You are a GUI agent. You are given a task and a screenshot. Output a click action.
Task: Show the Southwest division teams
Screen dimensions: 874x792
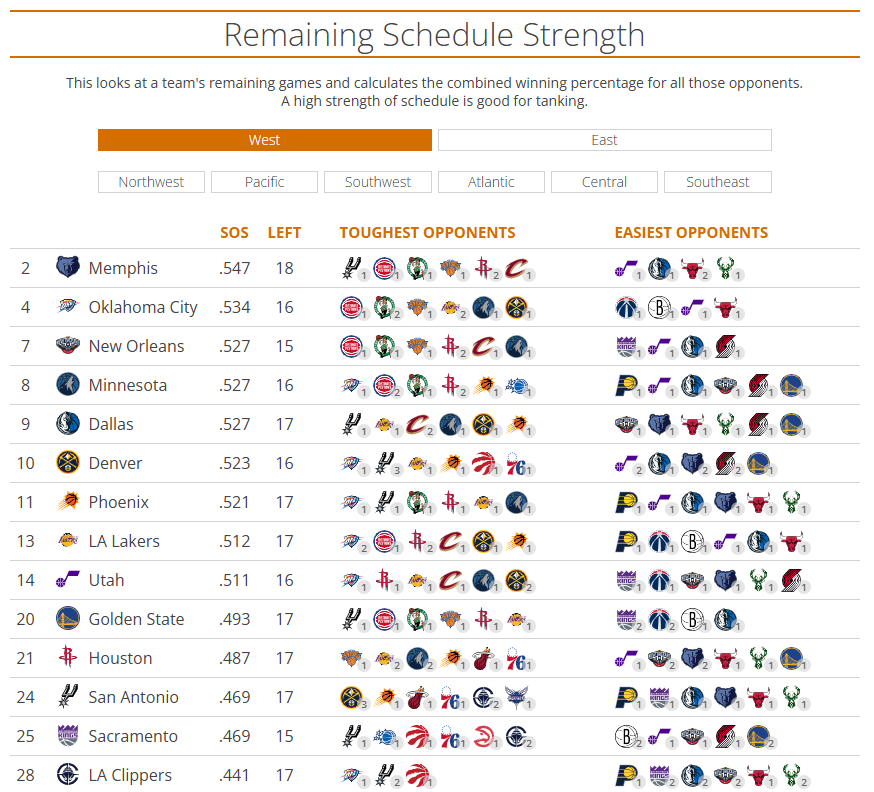(378, 182)
